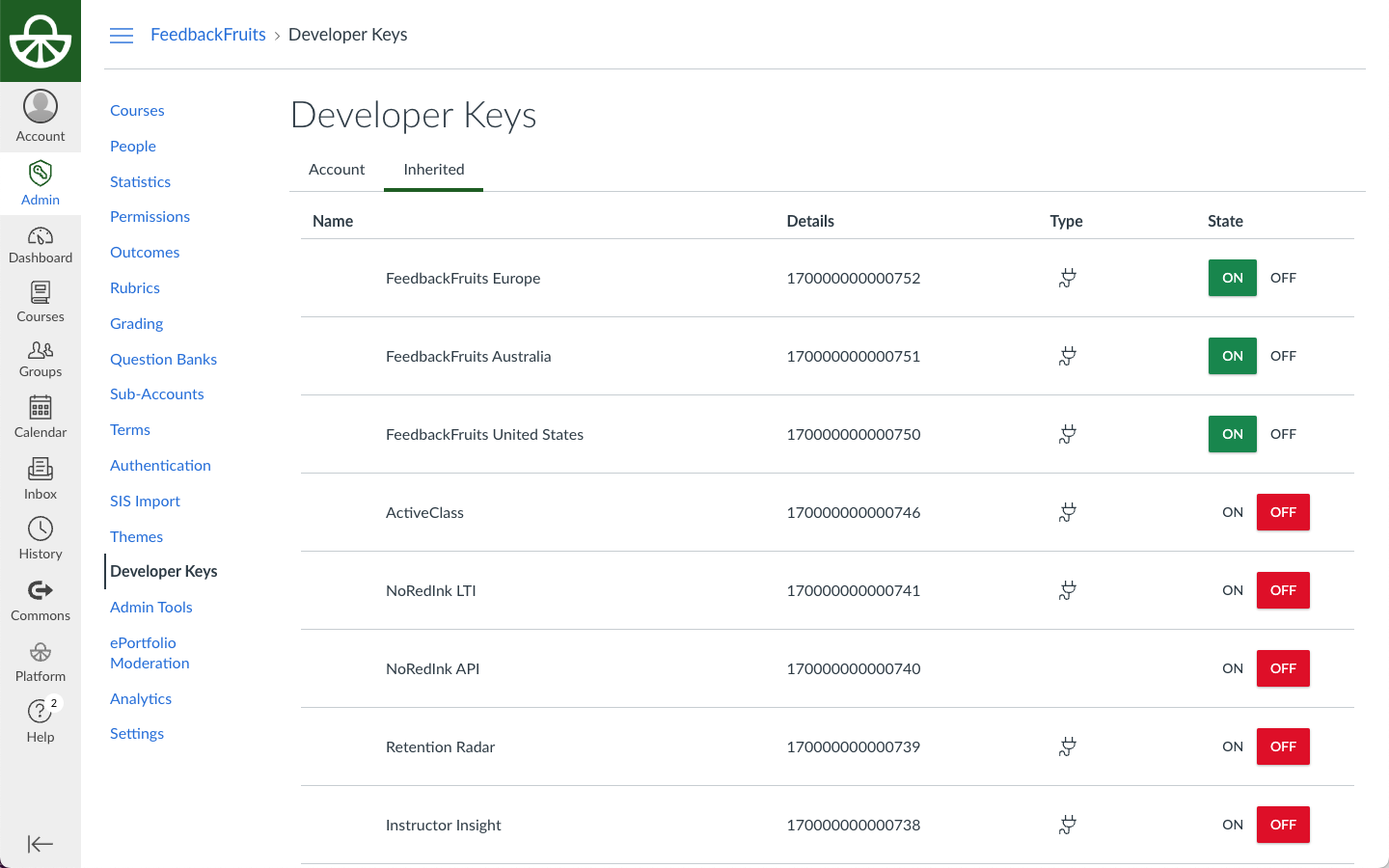The image size is (1389, 868).
Task: Click the NoRedInk API name
Action: click(432, 668)
